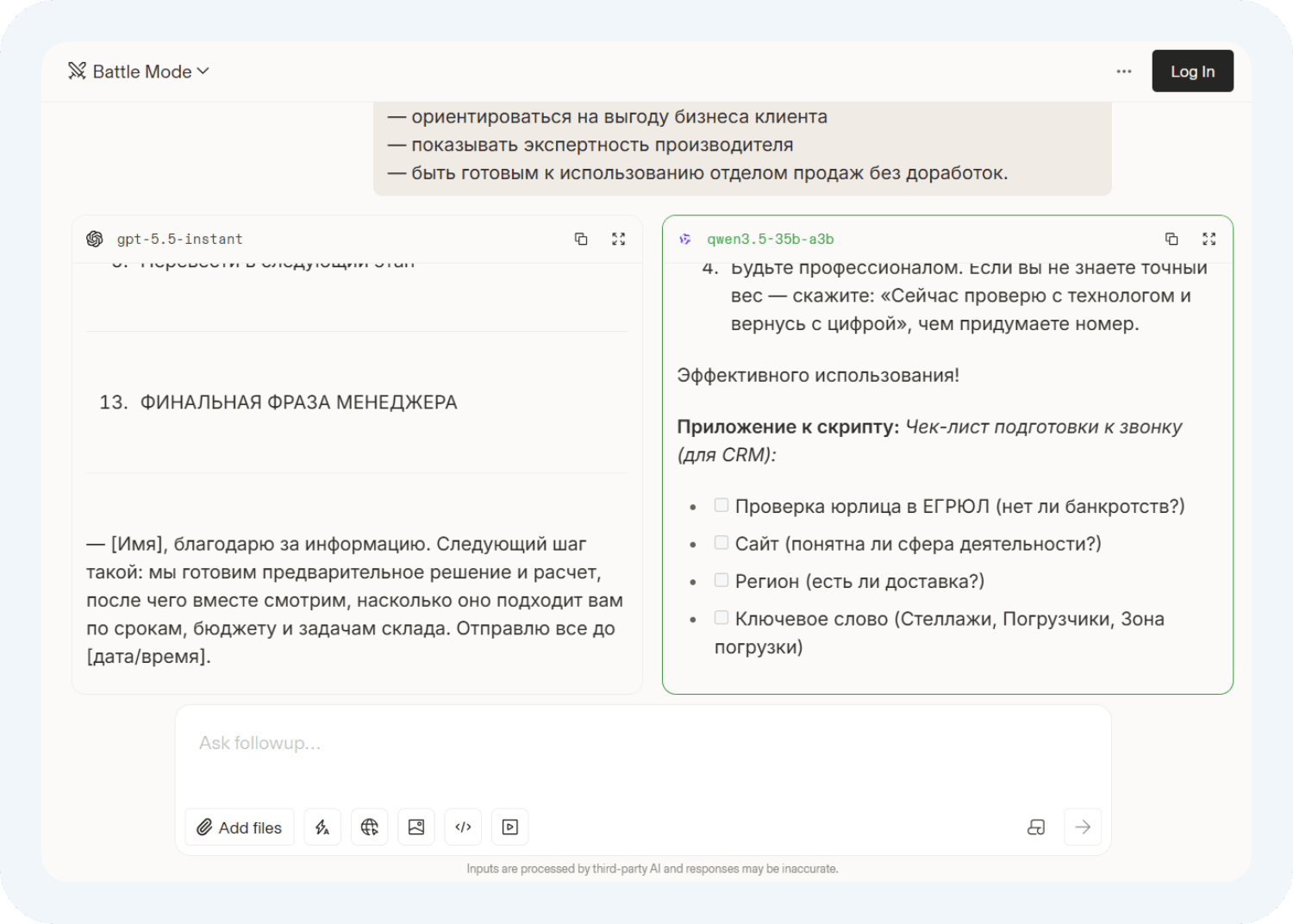Click the OpenAI logo beside gpt-5.5-instant
1293x924 pixels.
pyautogui.click(x=95, y=239)
